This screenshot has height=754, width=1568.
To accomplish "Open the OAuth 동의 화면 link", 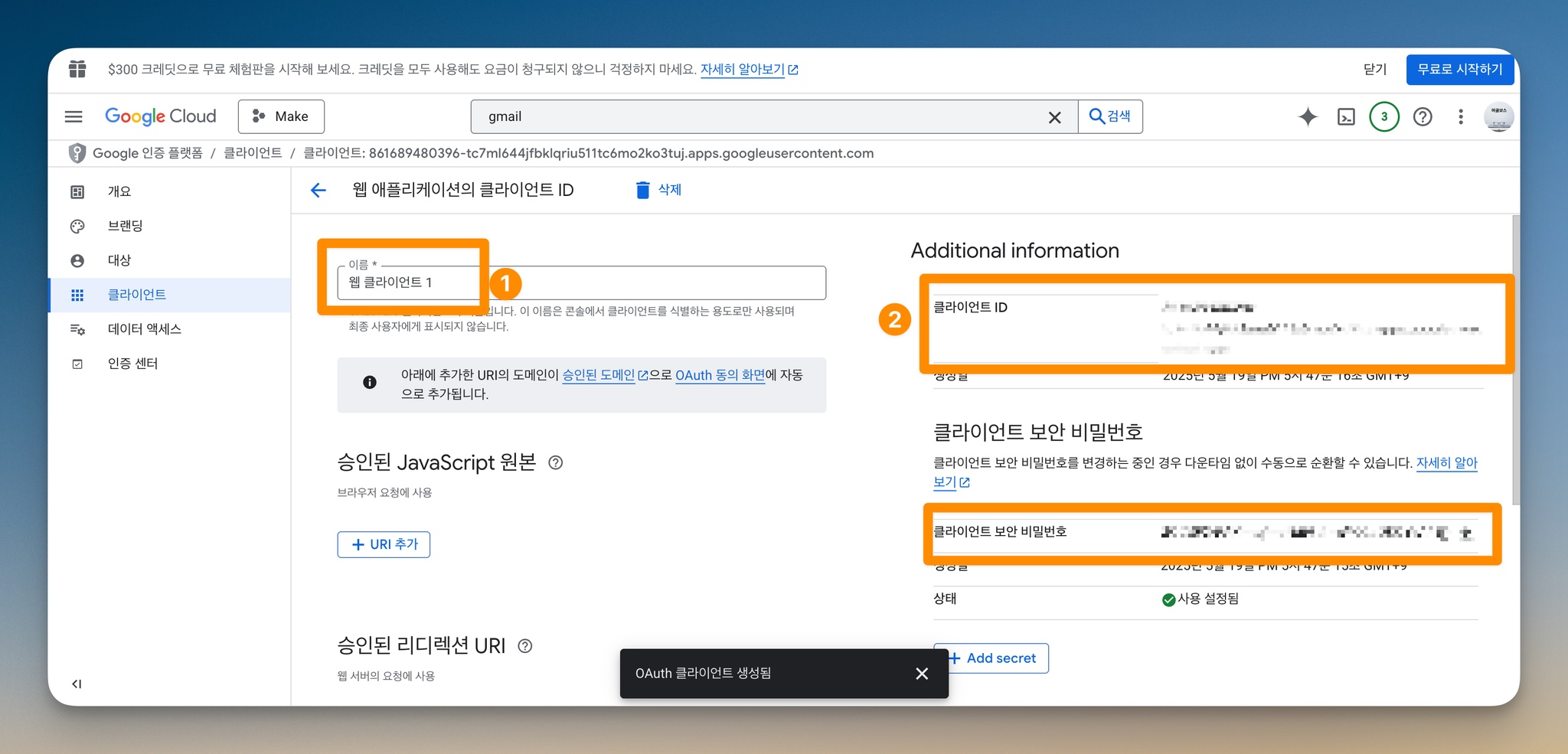I will pos(720,375).
